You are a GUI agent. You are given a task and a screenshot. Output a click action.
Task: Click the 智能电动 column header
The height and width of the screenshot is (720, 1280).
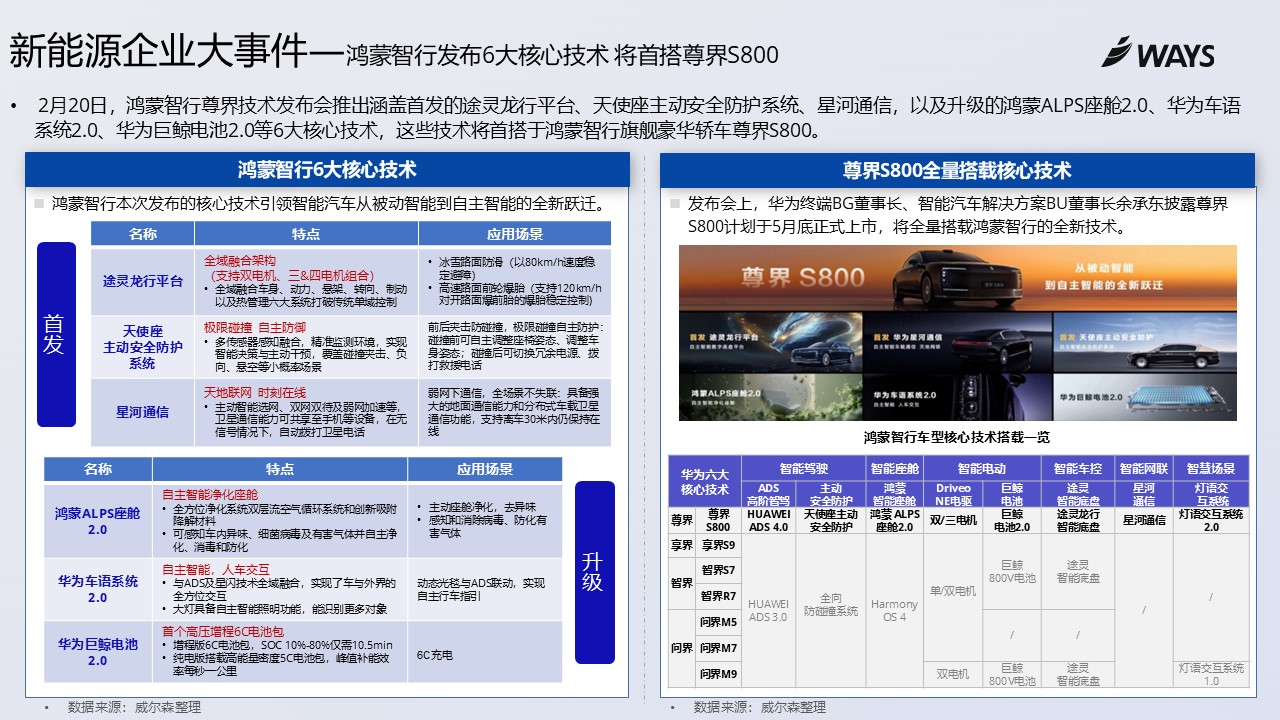coord(982,468)
